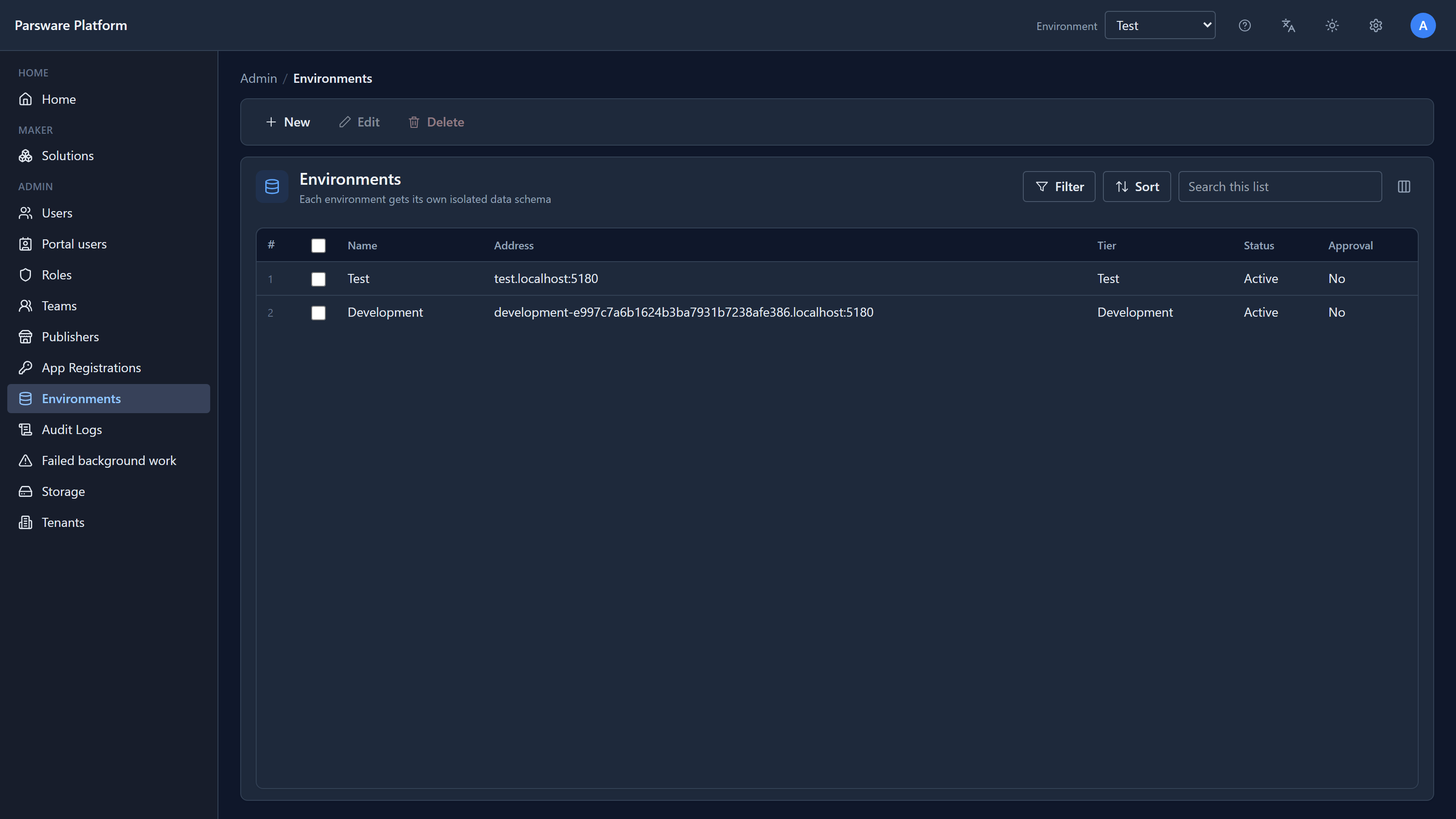Open the language translation icon

(x=1288, y=25)
